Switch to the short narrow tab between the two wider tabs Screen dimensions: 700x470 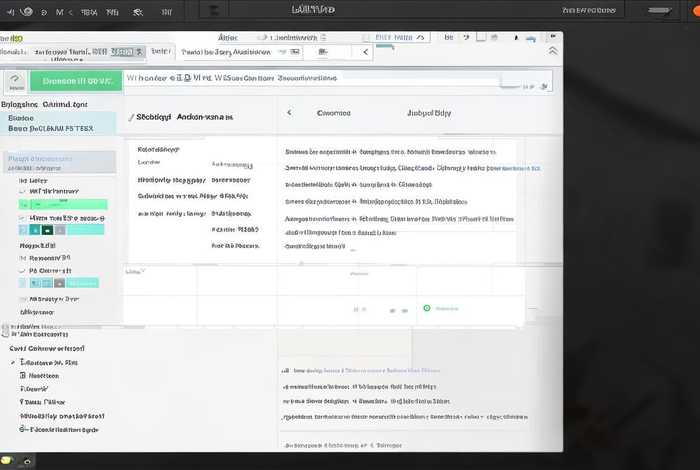tap(161, 52)
